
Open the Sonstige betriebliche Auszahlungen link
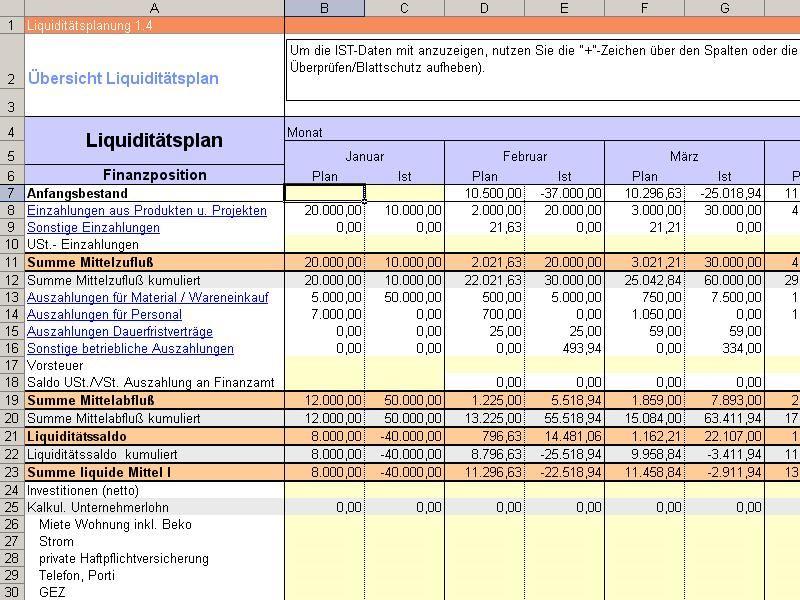click(x=131, y=348)
